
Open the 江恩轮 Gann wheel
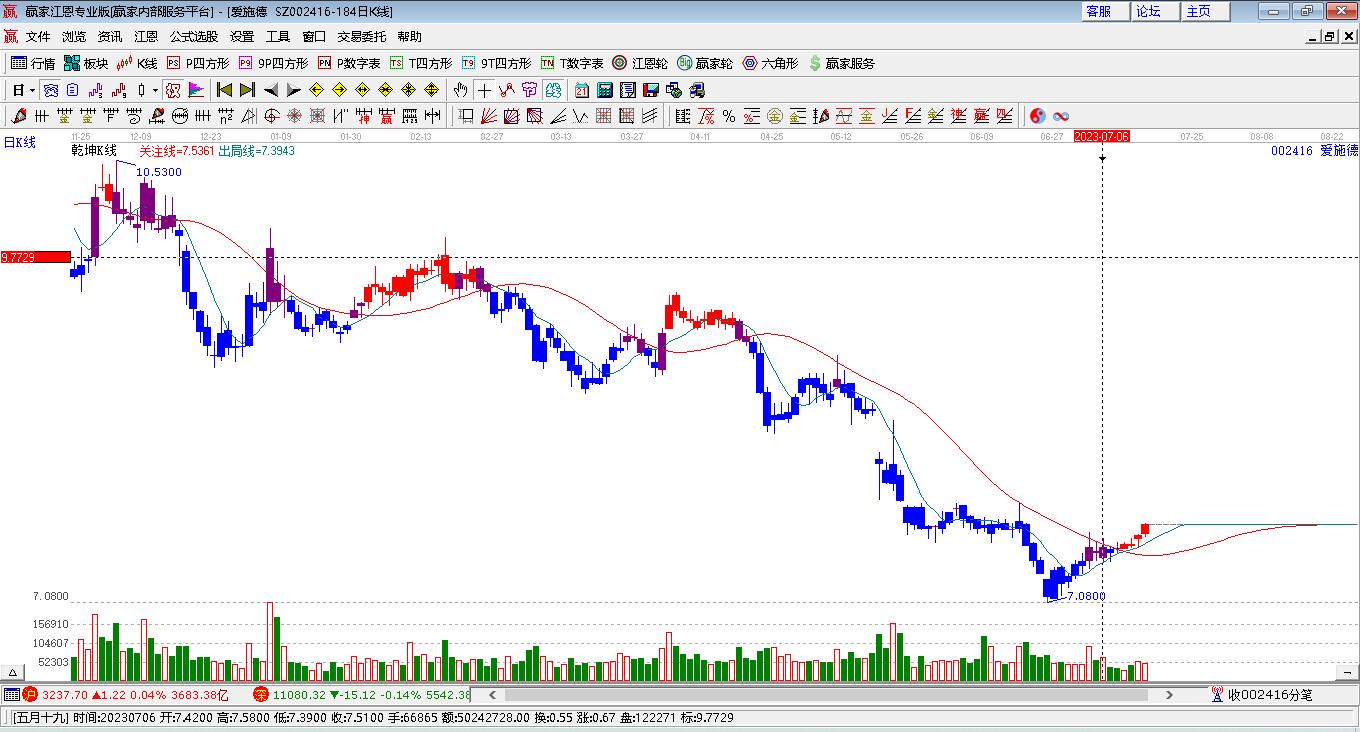point(640,63)
